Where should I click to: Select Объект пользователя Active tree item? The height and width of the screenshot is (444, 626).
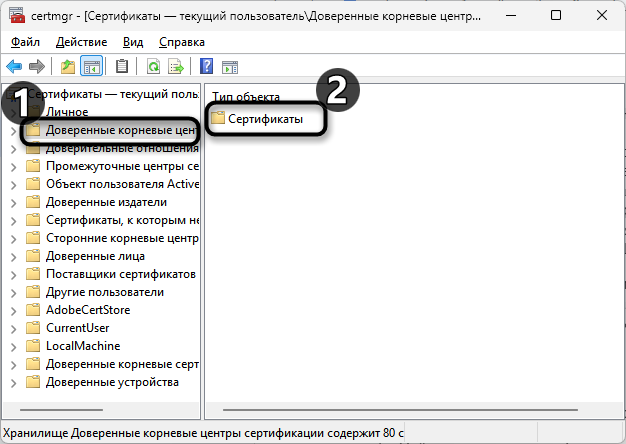click(122, 184)
